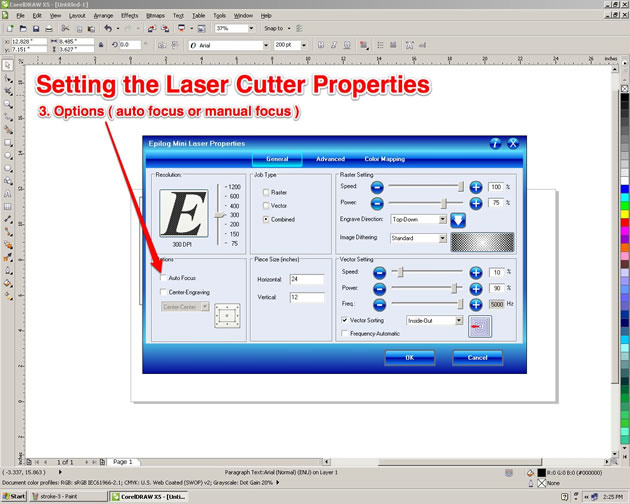Open the Bitmaps menu
630x504 pixels.
(x=155, y=16)
